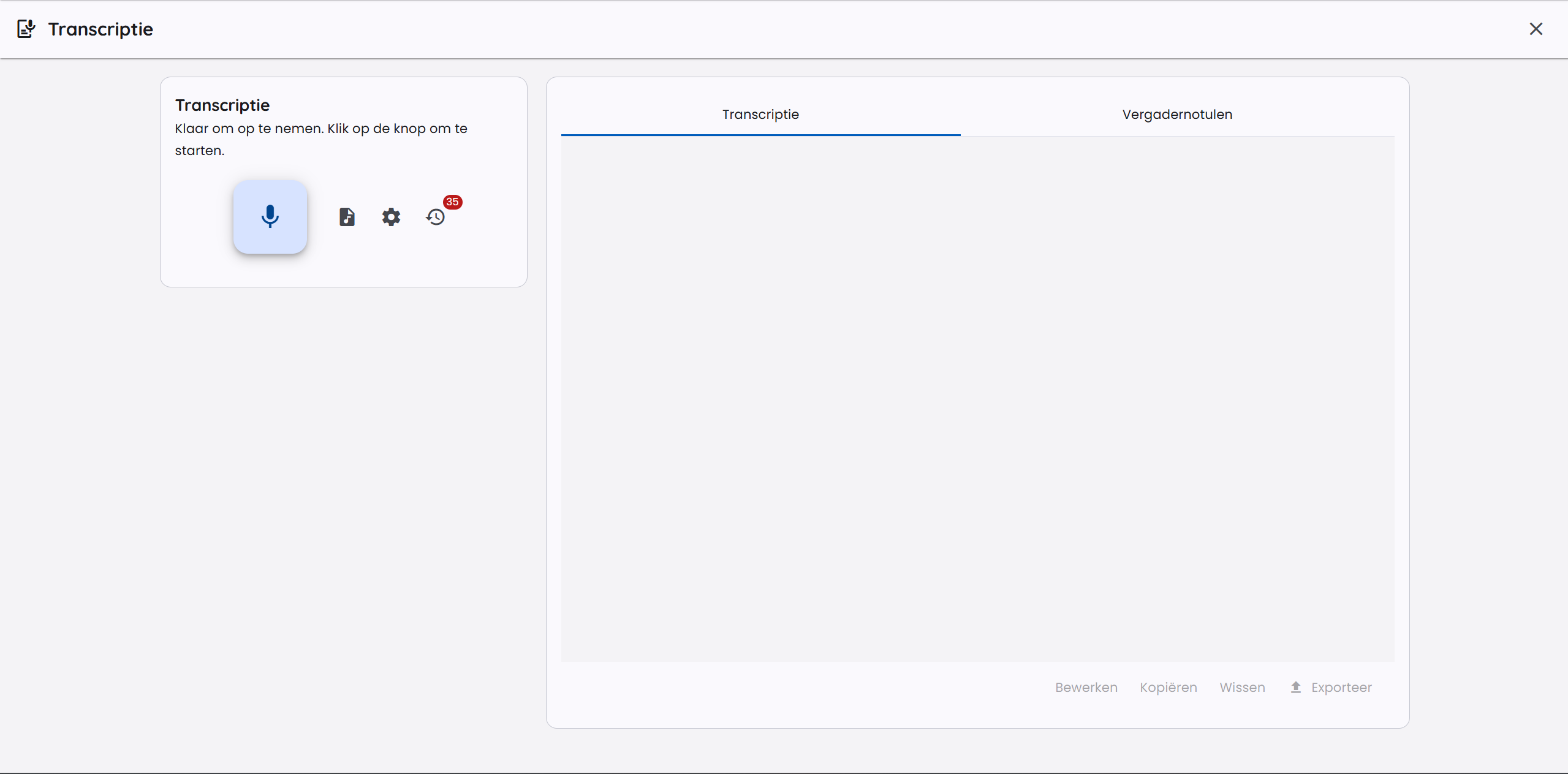1568x774 pixels.
Task: Click the blue microphone square to begin capture
Action: pyautogui.click(x=270, y=216)
